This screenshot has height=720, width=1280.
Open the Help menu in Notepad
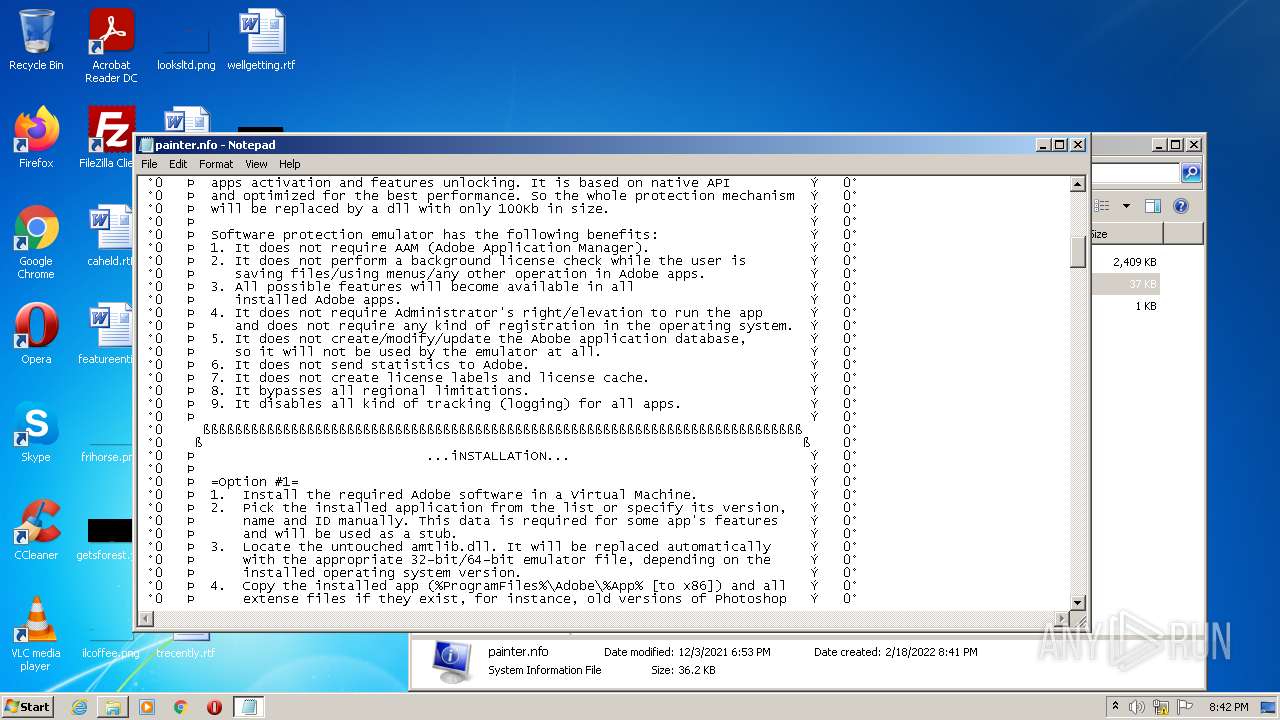click(289, 164)
